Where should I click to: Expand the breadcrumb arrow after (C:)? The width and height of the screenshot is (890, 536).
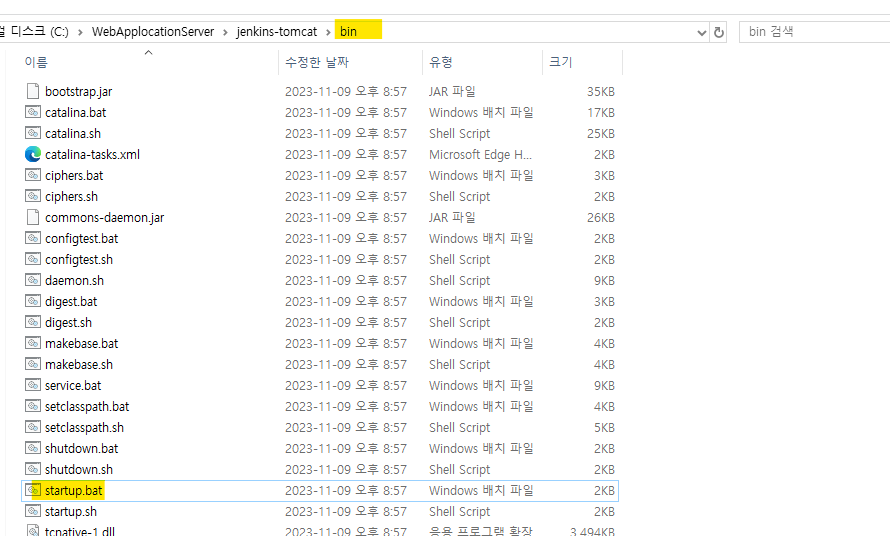click(x=80, y=32)
